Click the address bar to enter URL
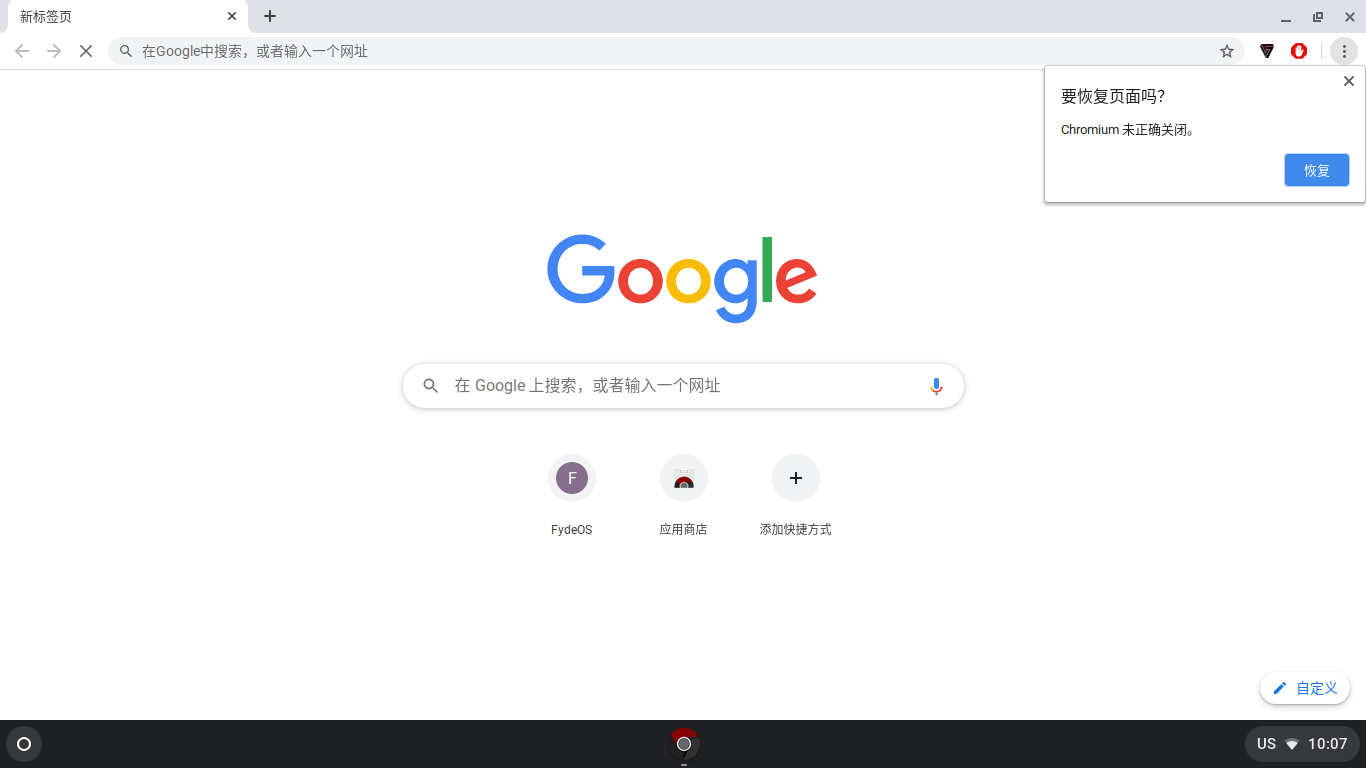1366x768 pixels. pos(676,51)
